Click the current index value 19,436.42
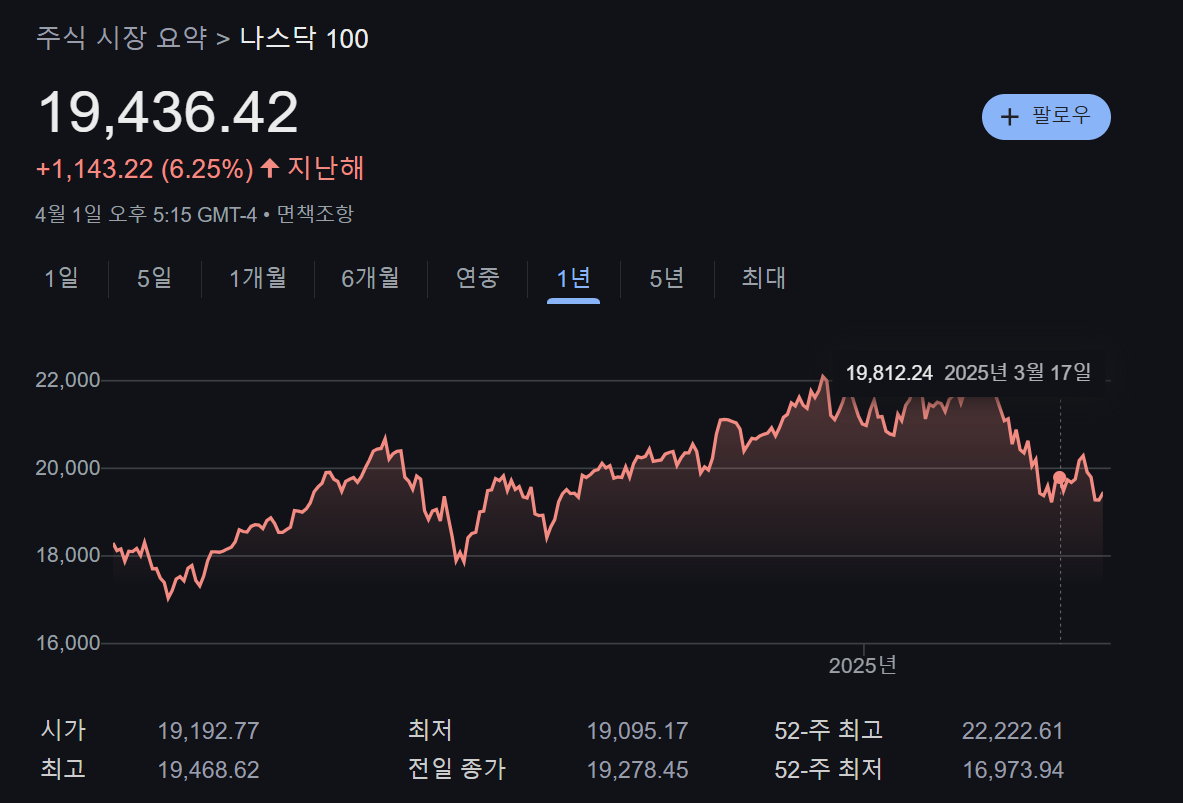The image size is (1183, 803). (x=168, y=112)
